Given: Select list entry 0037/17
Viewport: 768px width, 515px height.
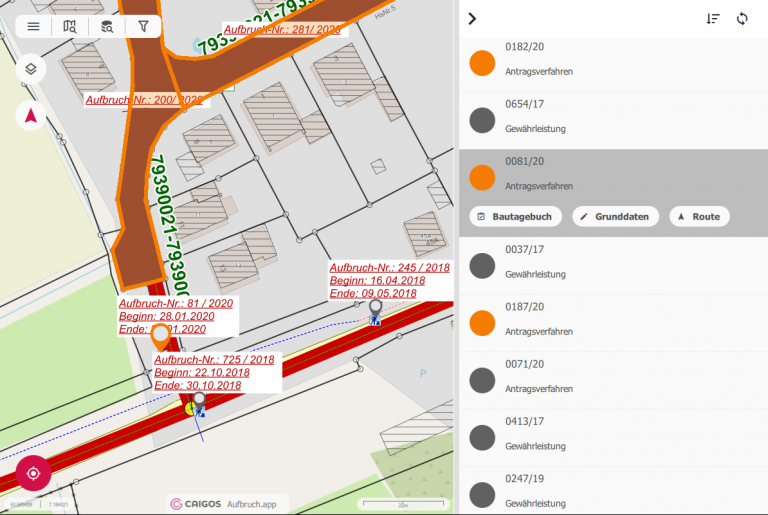Looking at the screenshot, I should tap(613, 266).
